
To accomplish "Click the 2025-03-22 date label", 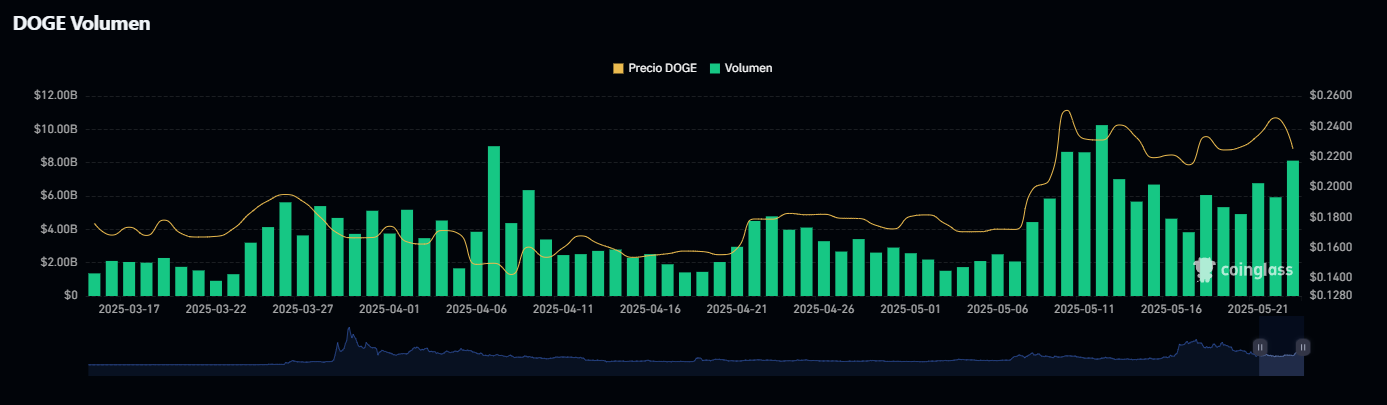I will 215,309.
